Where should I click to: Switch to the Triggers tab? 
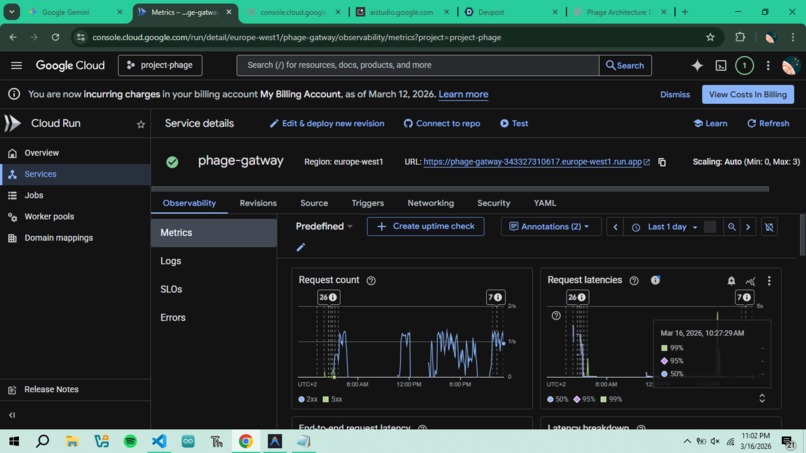tap(368, 203)
